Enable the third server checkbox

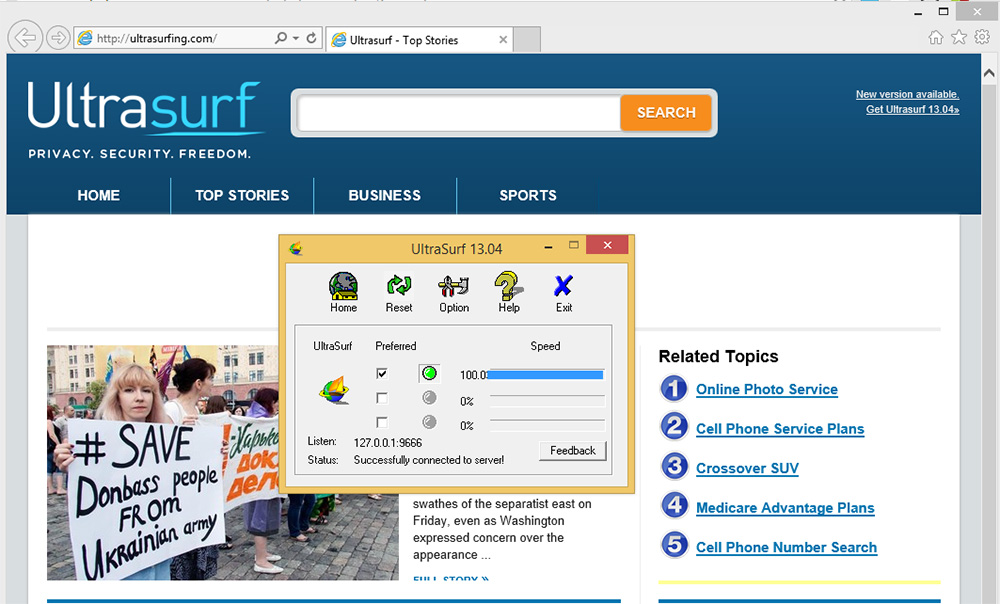(x=381, y=422)
